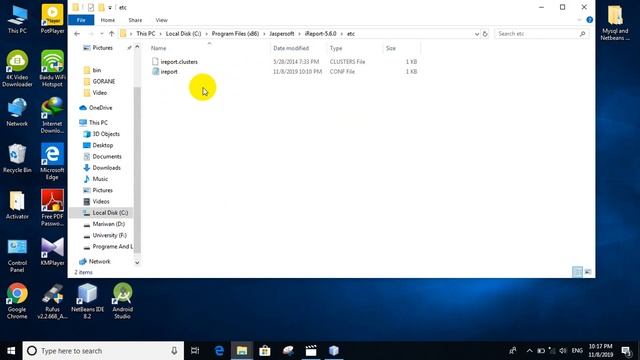Open This PC desktop icon

pos(17,19)
